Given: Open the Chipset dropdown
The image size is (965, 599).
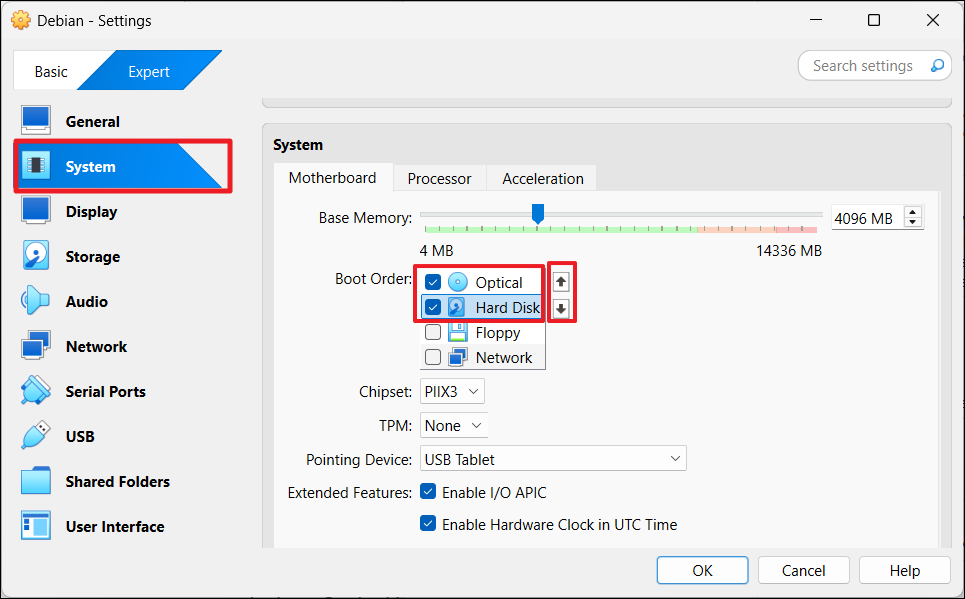Looking at the screenshot, I should (x=452, y=392).
